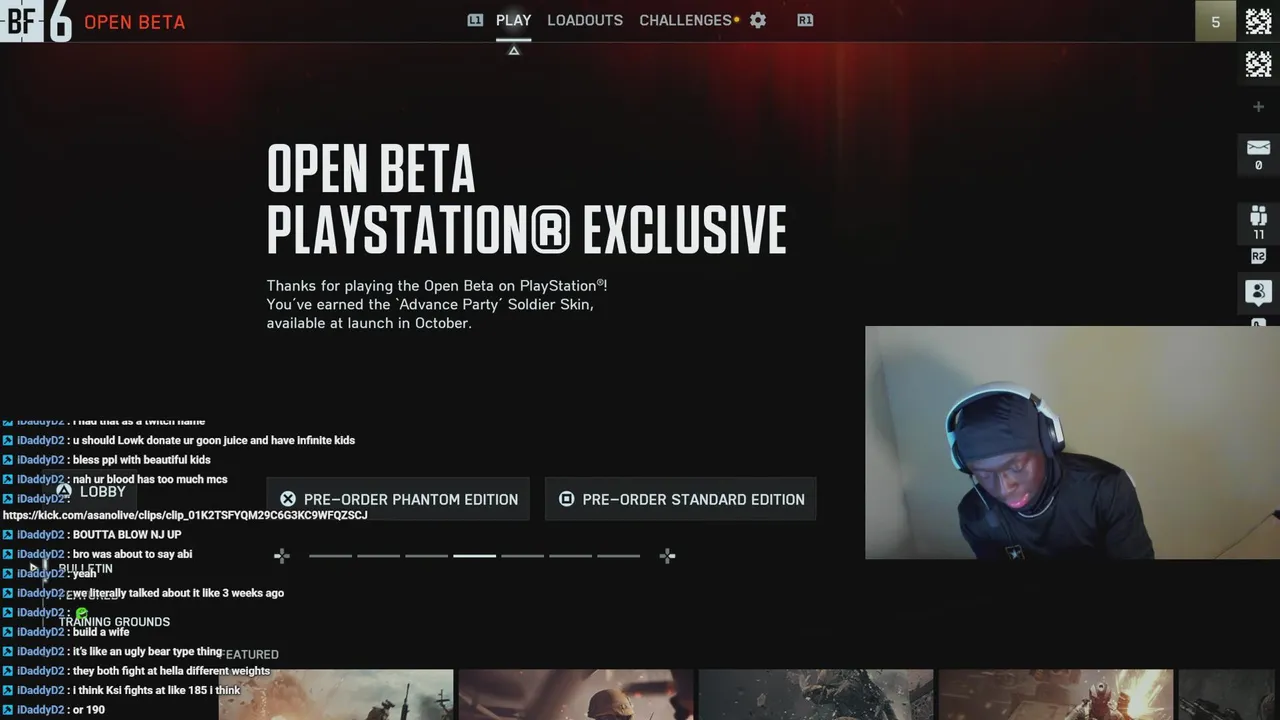Click chat message "it's like an ugly bear type thing"
The height and width of the screenshot is (720, 1280).
click(147, 651)
